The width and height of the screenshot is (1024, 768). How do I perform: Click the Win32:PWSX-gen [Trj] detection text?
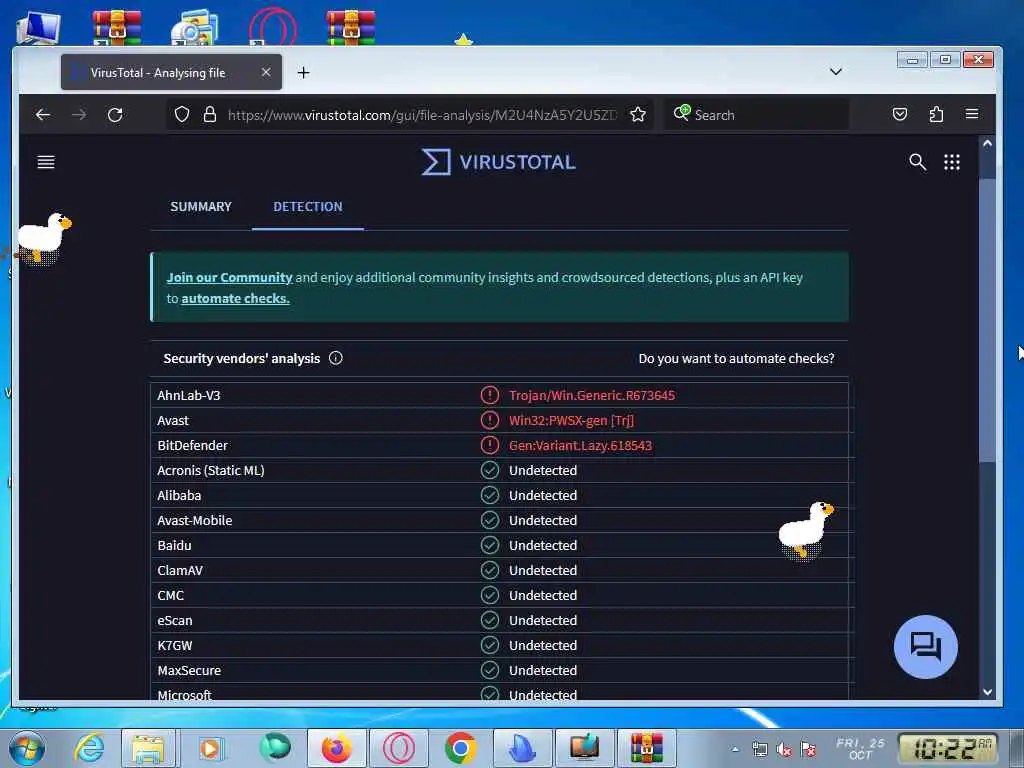tap(571, 420)
